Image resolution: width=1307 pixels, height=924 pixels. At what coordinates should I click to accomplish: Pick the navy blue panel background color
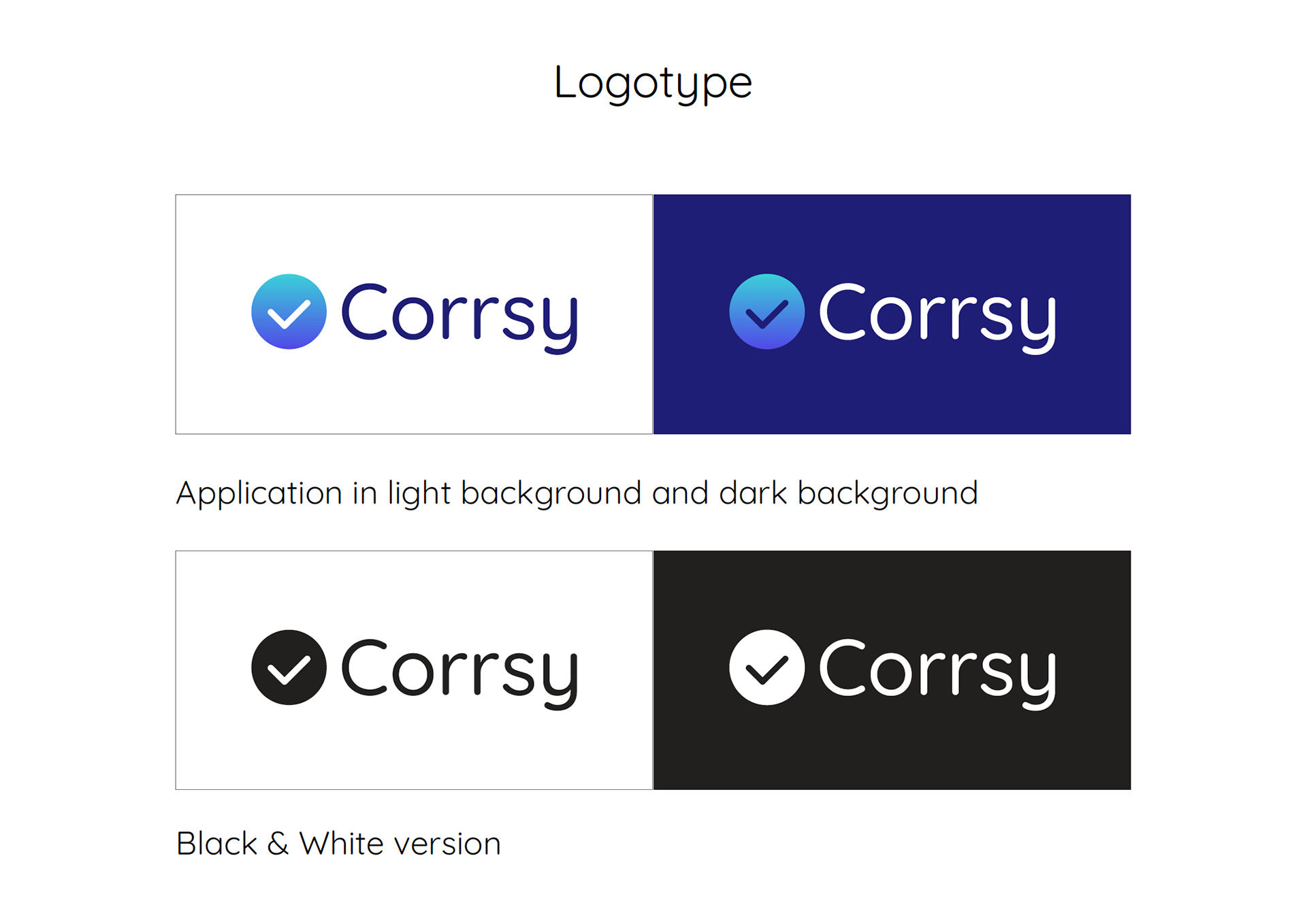[x=892, y=395]
